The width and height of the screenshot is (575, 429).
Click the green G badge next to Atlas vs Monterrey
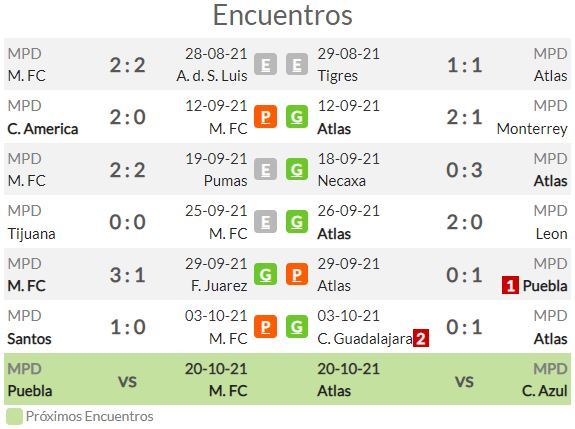(297, 117)
